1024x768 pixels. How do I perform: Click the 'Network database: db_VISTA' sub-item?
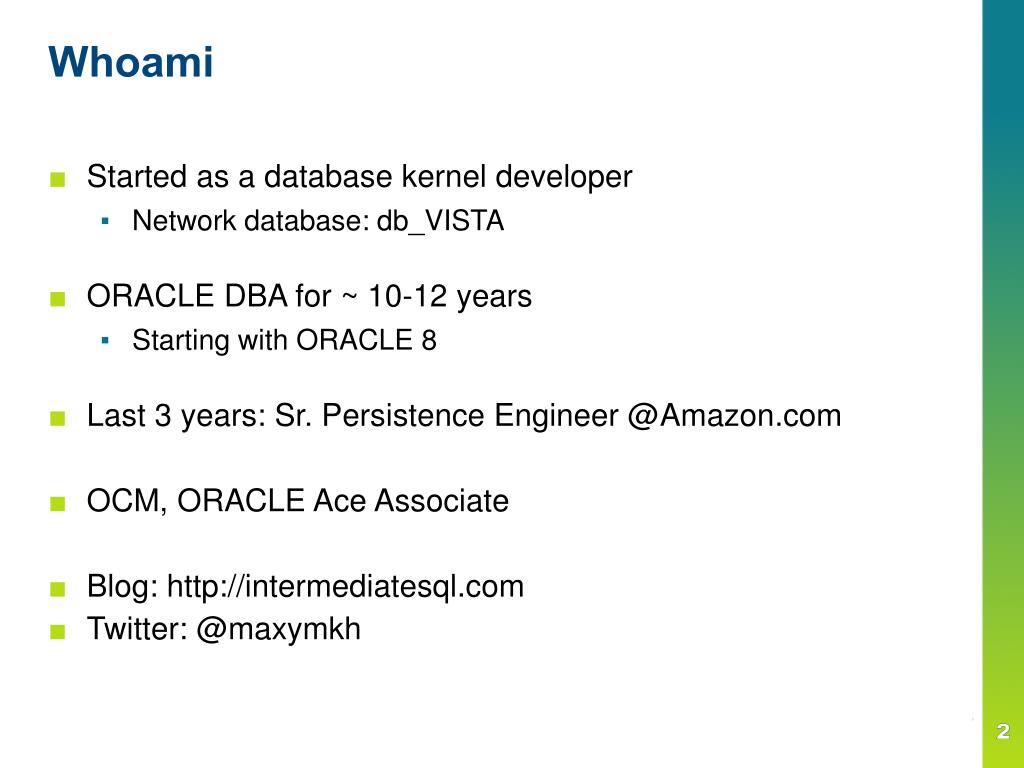[318, 221]
